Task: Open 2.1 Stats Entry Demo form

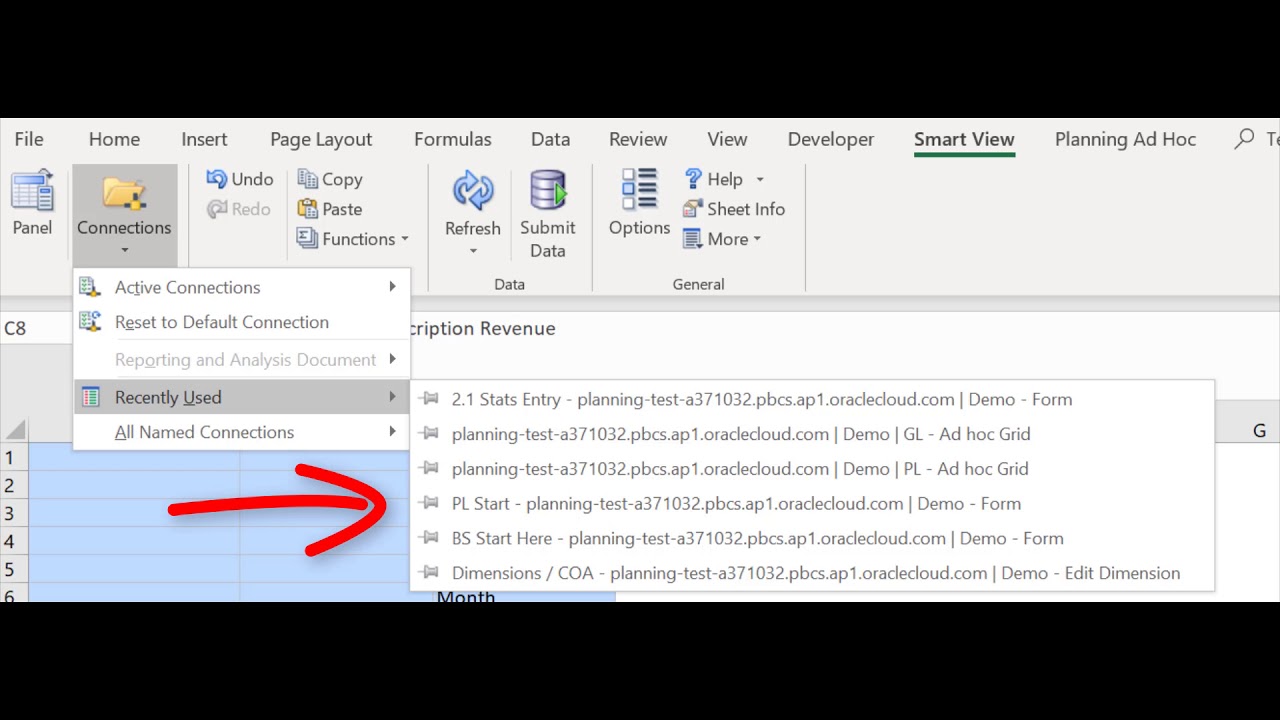Action: tap(812, 399)
